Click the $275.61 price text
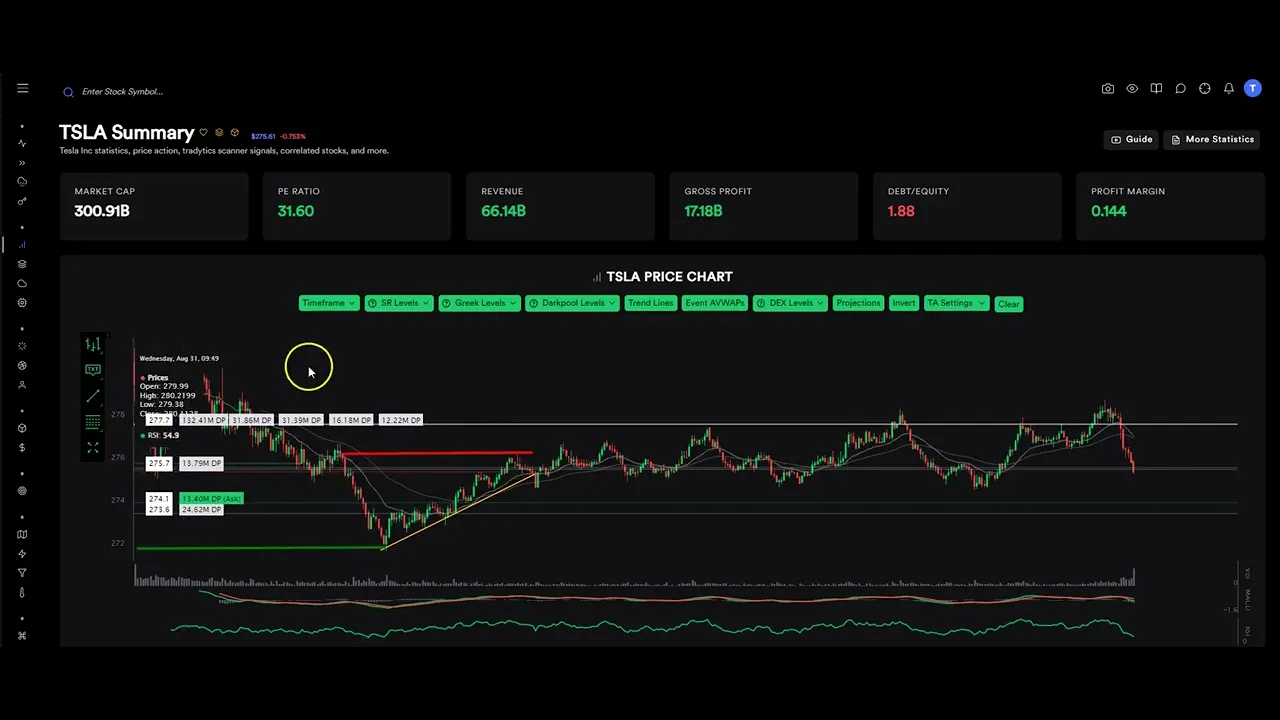 point(263,136)
